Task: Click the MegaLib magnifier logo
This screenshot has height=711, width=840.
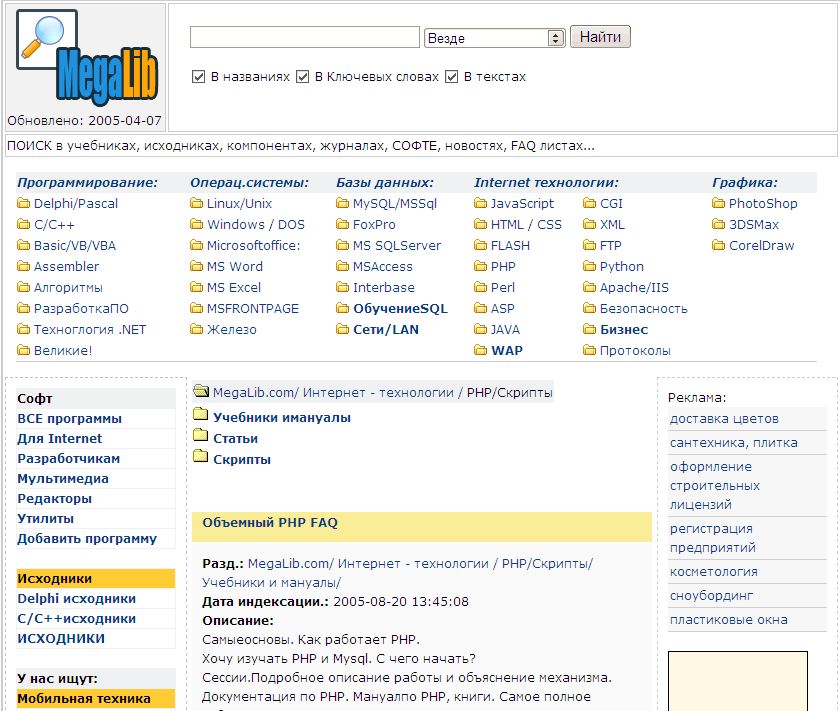Action: [x=86, y=58]
